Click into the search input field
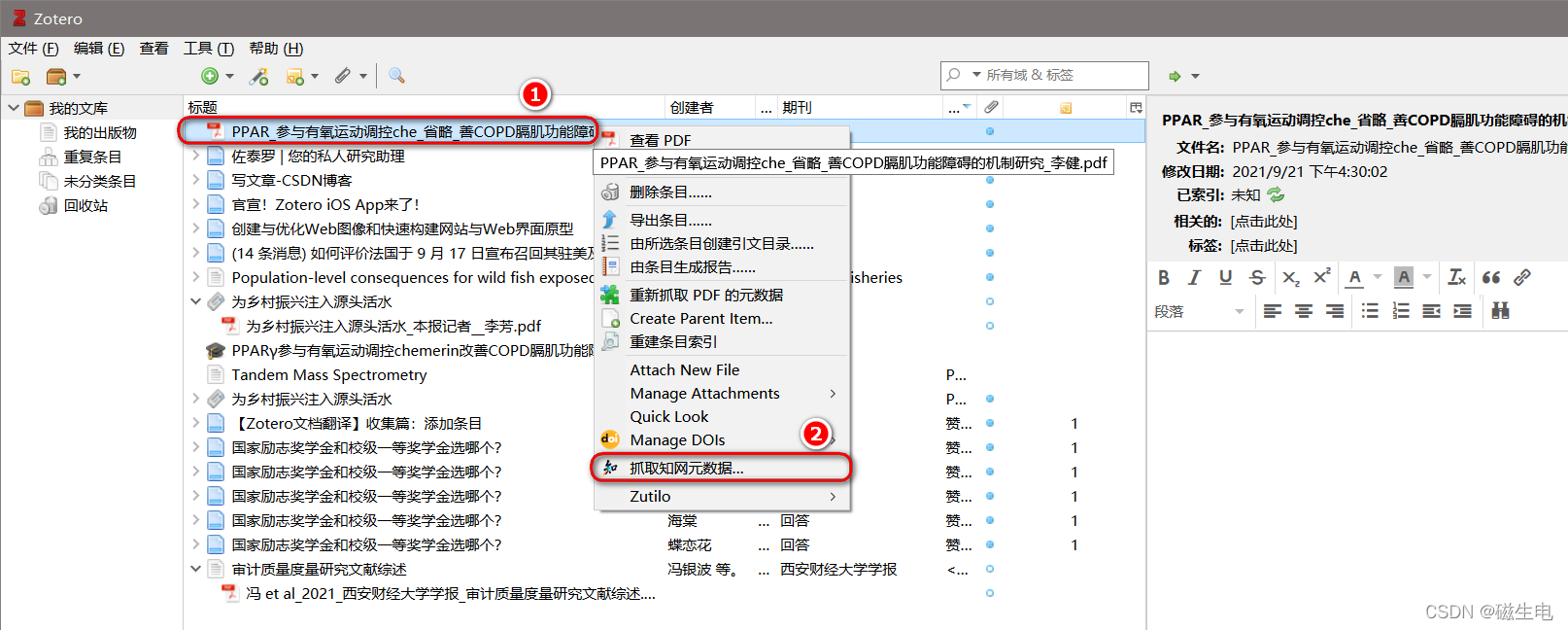 (x=1064, y=75)
